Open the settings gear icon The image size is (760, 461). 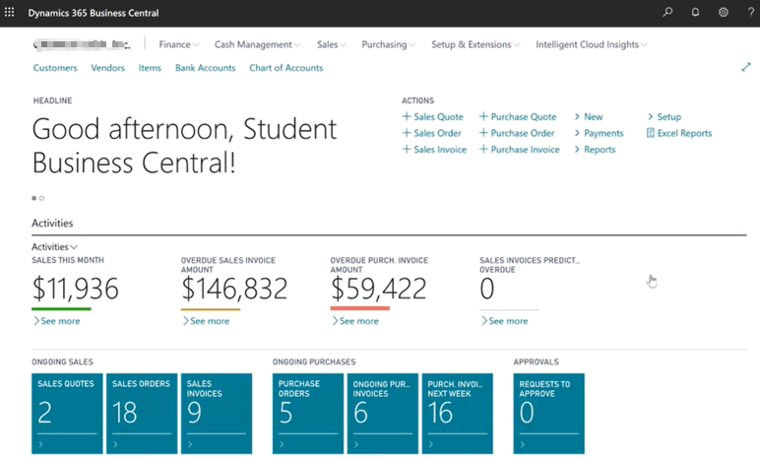pos(723,12)
